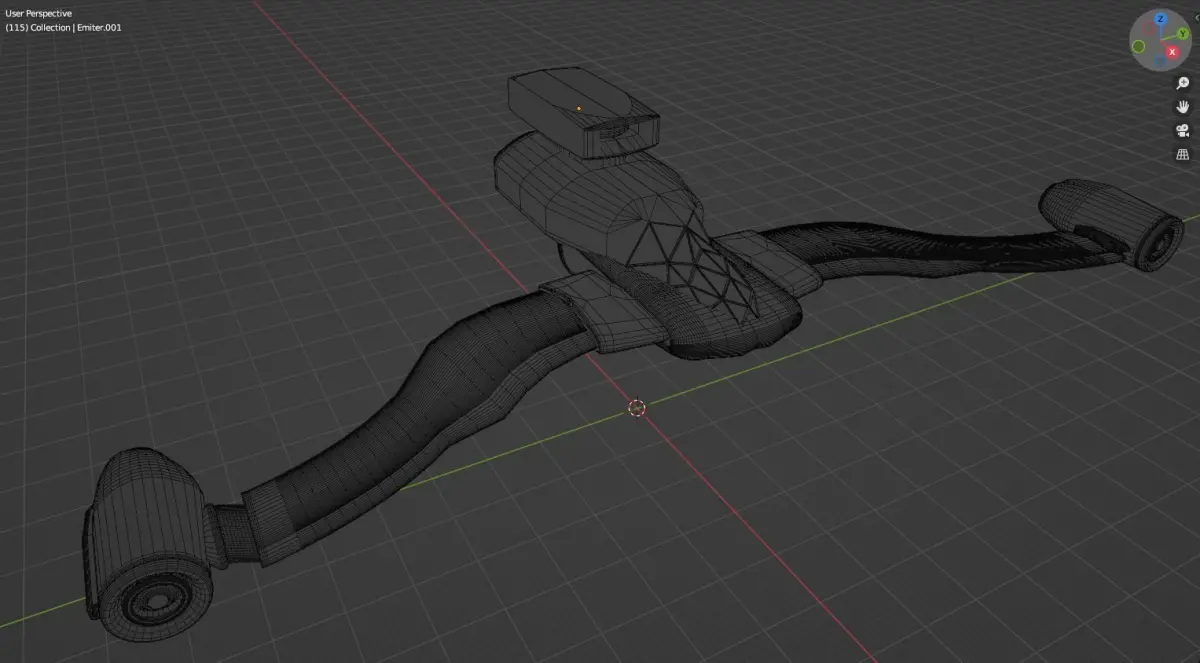The width and height of the screenshot is (1200, 663).
Task: Select the orange origin dot on the box object
Action: (579, 107)
